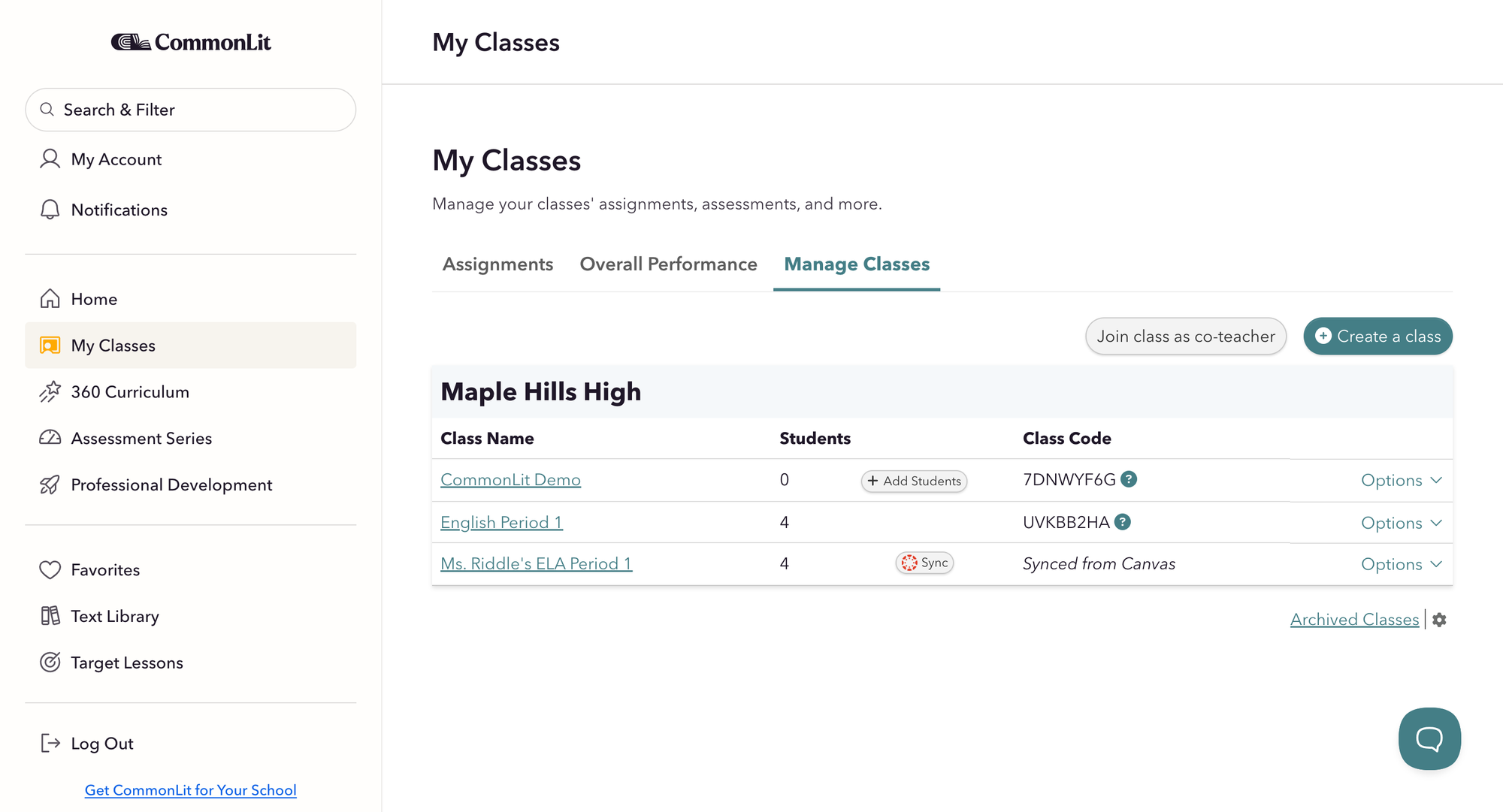This screenshot has width=1503, height=812.
Task: Click the search magnifier icon
Action: point(47,110)
